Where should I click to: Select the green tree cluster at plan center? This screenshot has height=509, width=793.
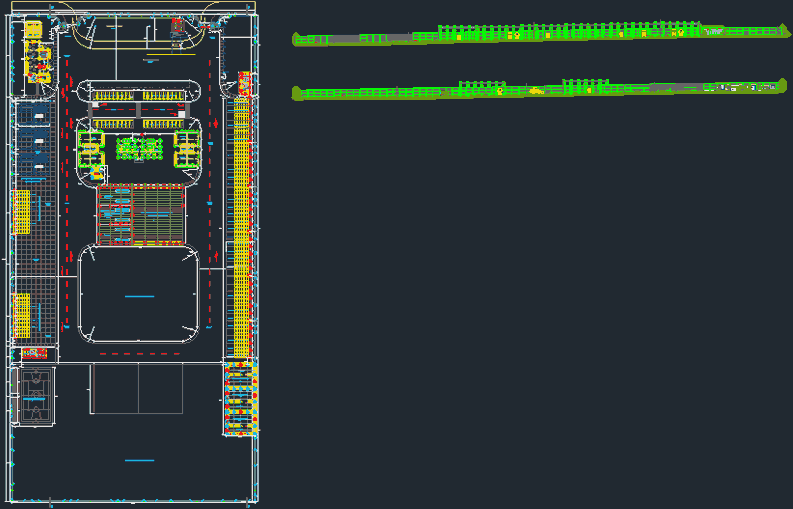139,149
